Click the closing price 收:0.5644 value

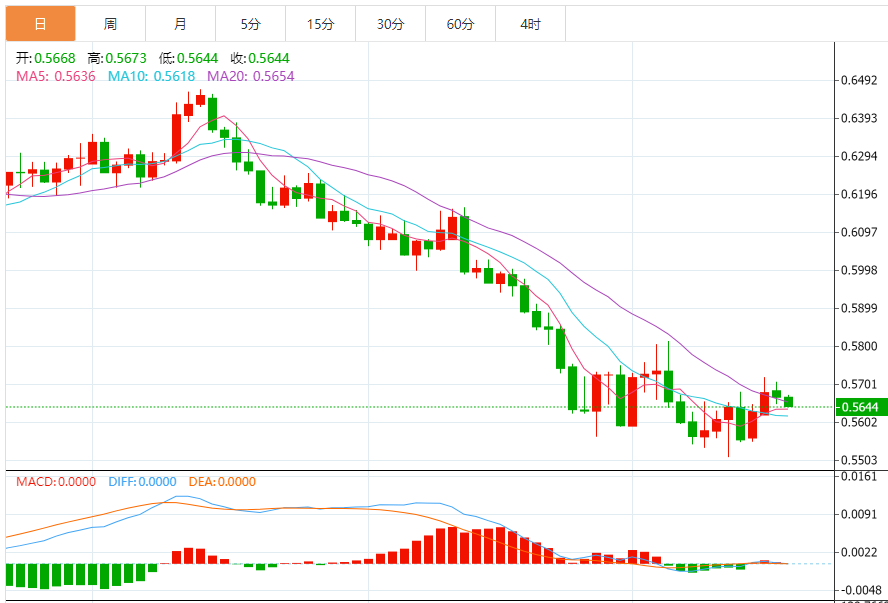coord(259,58)
